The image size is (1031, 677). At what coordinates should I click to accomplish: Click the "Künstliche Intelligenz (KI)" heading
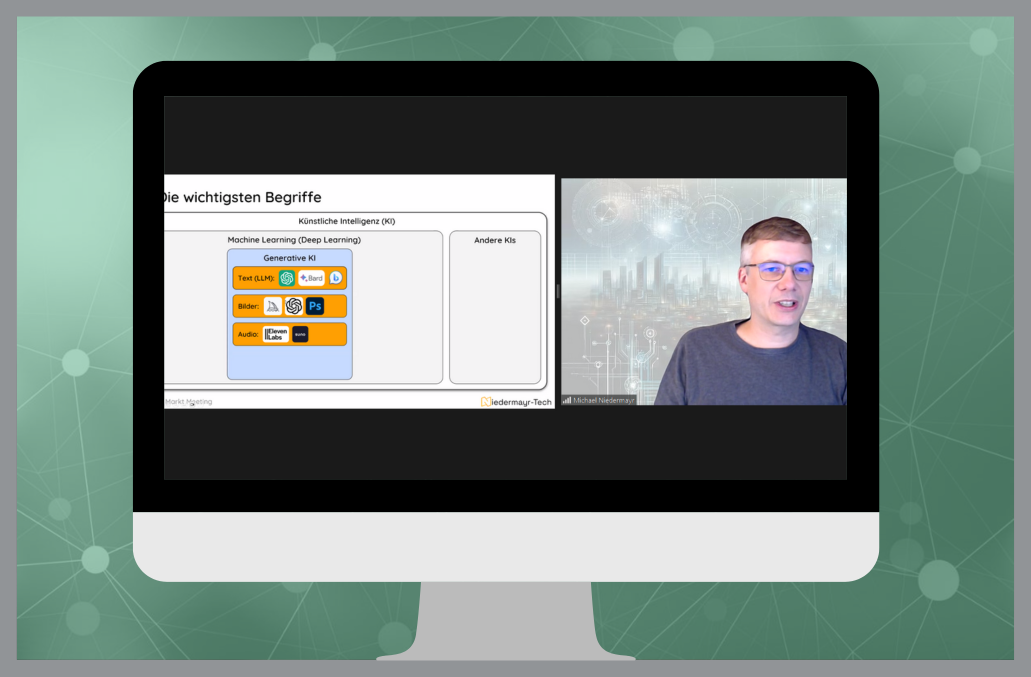pyautogui.click(x=347, y=222)
